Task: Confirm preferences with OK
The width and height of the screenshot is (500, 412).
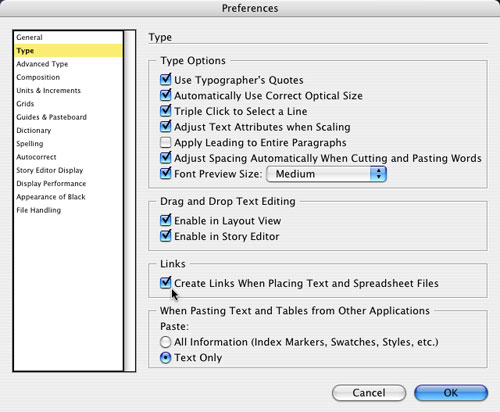Action: pos(451,393)
